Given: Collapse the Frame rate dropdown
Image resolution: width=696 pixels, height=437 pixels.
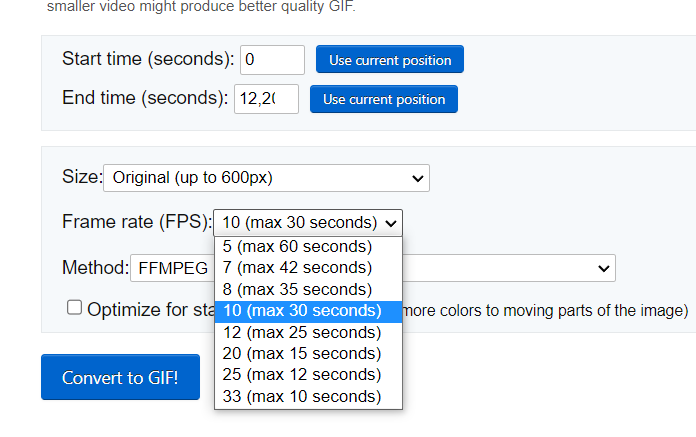Looking at the screenshot, I should pos(308,222).
